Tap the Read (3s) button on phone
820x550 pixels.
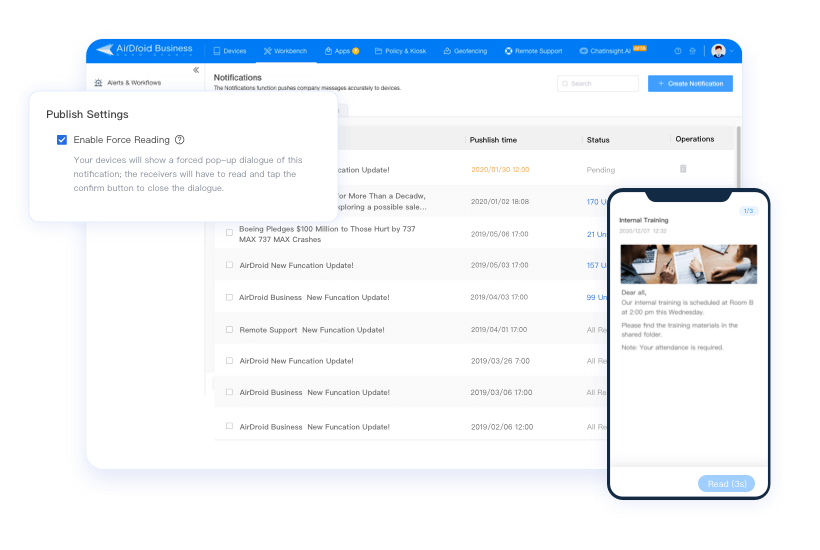[x=726, y=484]
